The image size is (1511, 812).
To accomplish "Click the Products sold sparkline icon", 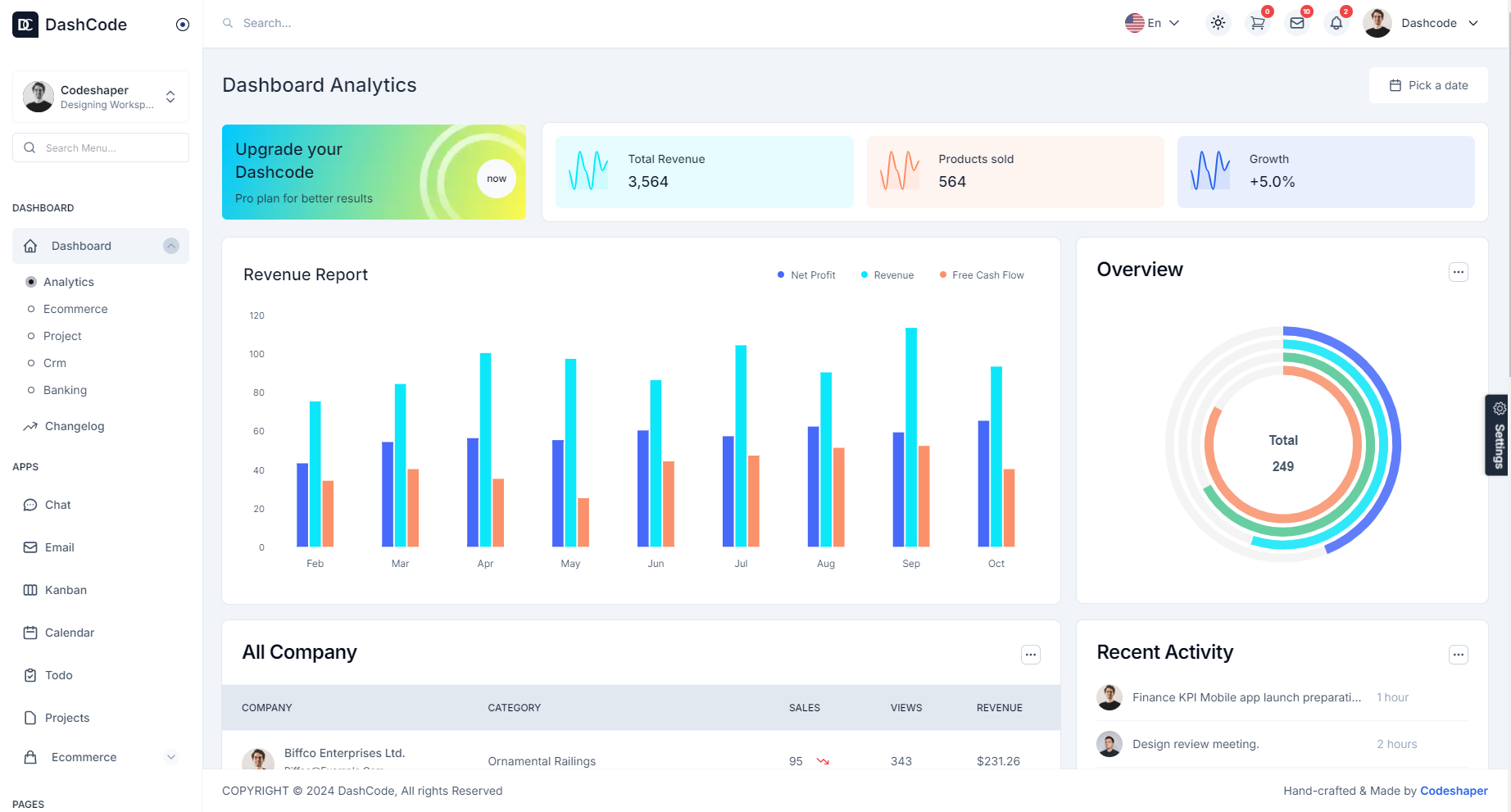I will point(900,170).
